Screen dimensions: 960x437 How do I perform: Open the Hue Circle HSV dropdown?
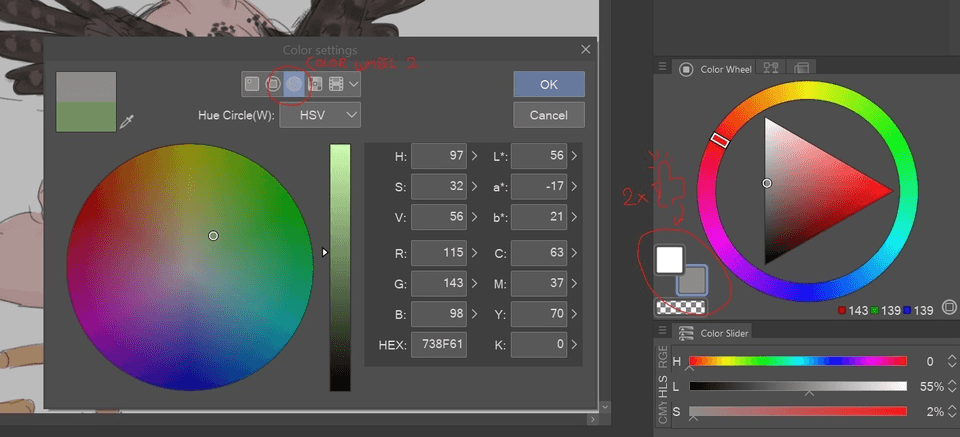(x=320, y=115)
